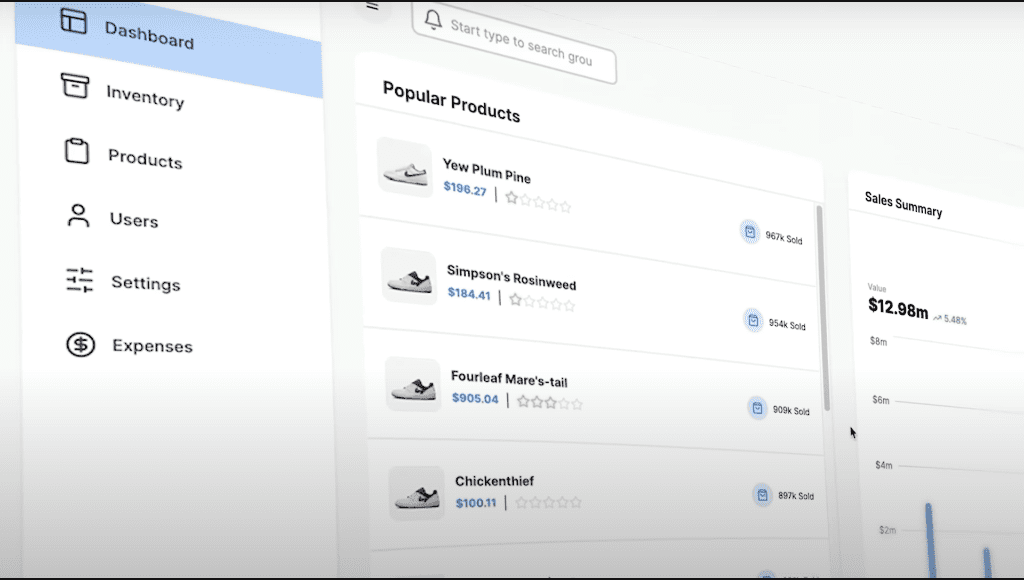
Task: Click the Simpson's Rosinweed product name
Action: coord(511,277)
